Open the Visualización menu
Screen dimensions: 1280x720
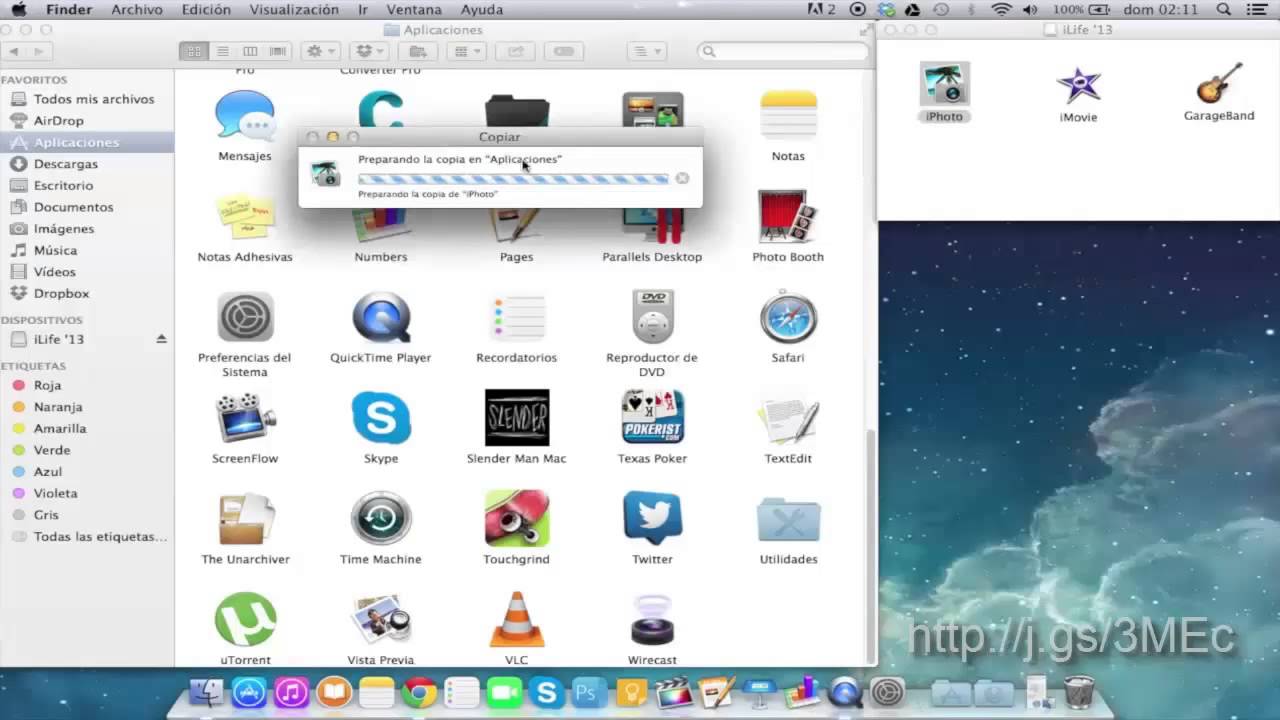point(294,9)
